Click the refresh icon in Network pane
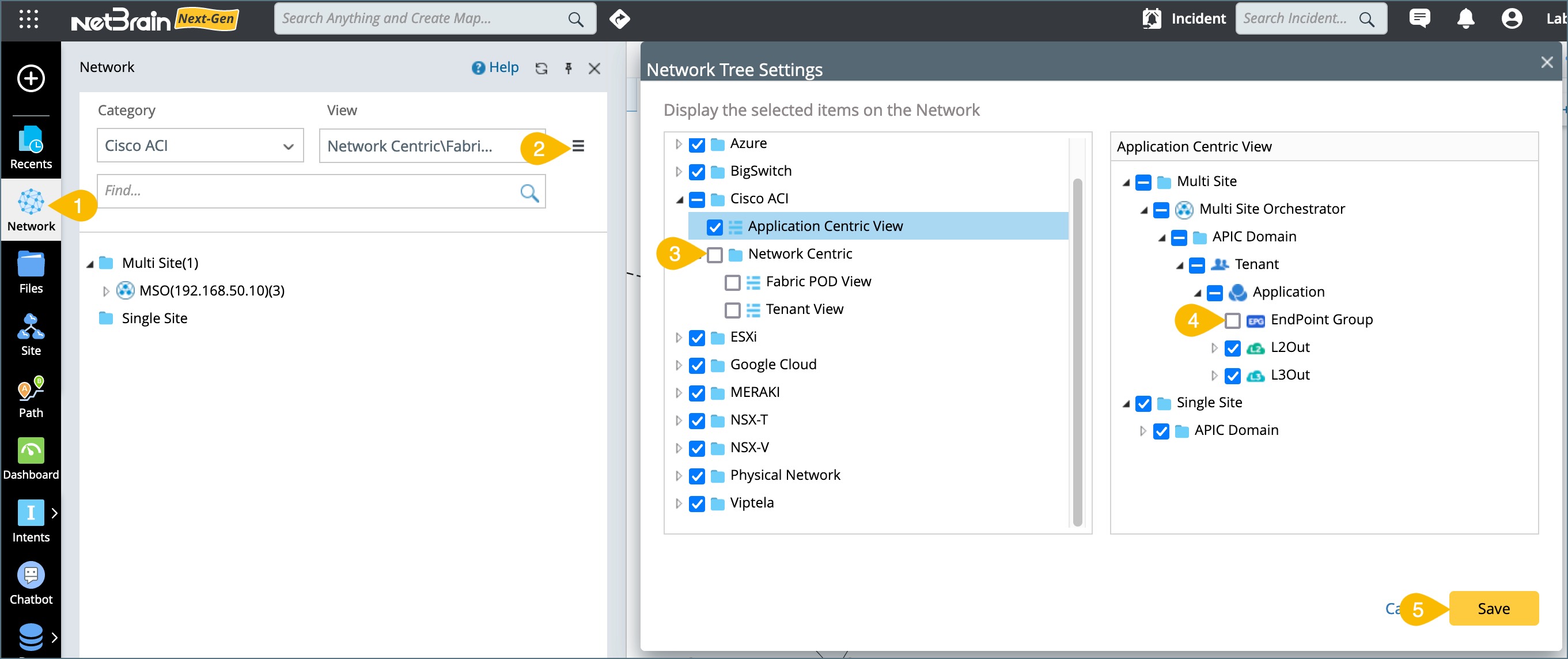This screenshot has height=659, width=1568. [541, 68]
